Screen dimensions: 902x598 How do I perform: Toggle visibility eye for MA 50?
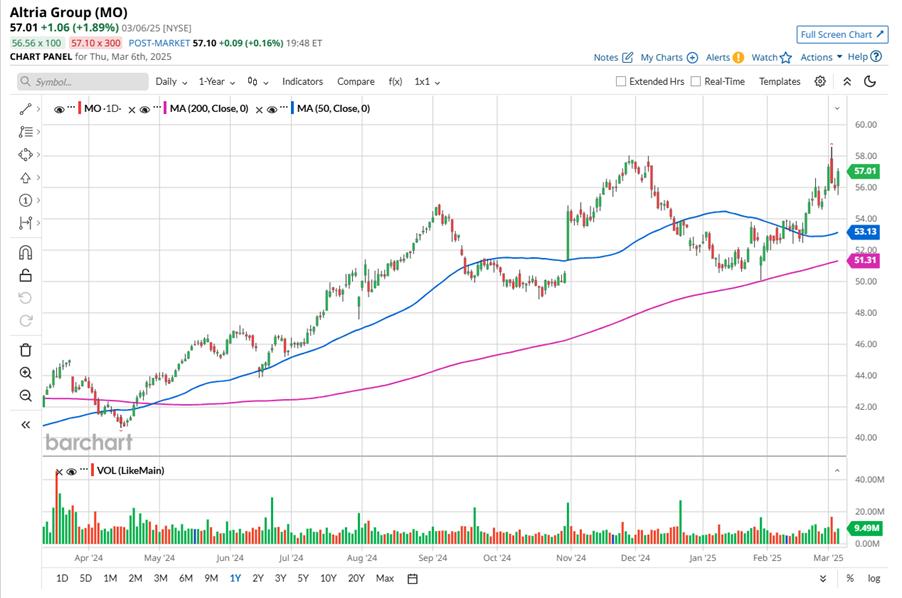[272, 109]
